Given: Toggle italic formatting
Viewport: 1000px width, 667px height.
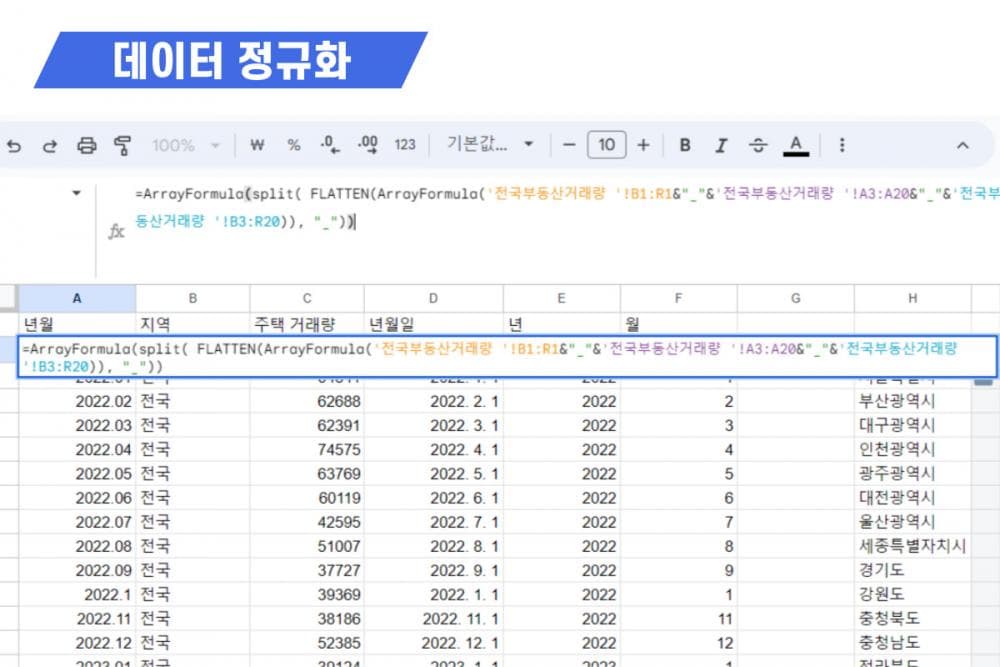Looking at the screenshot, I should tap(721, 145).
